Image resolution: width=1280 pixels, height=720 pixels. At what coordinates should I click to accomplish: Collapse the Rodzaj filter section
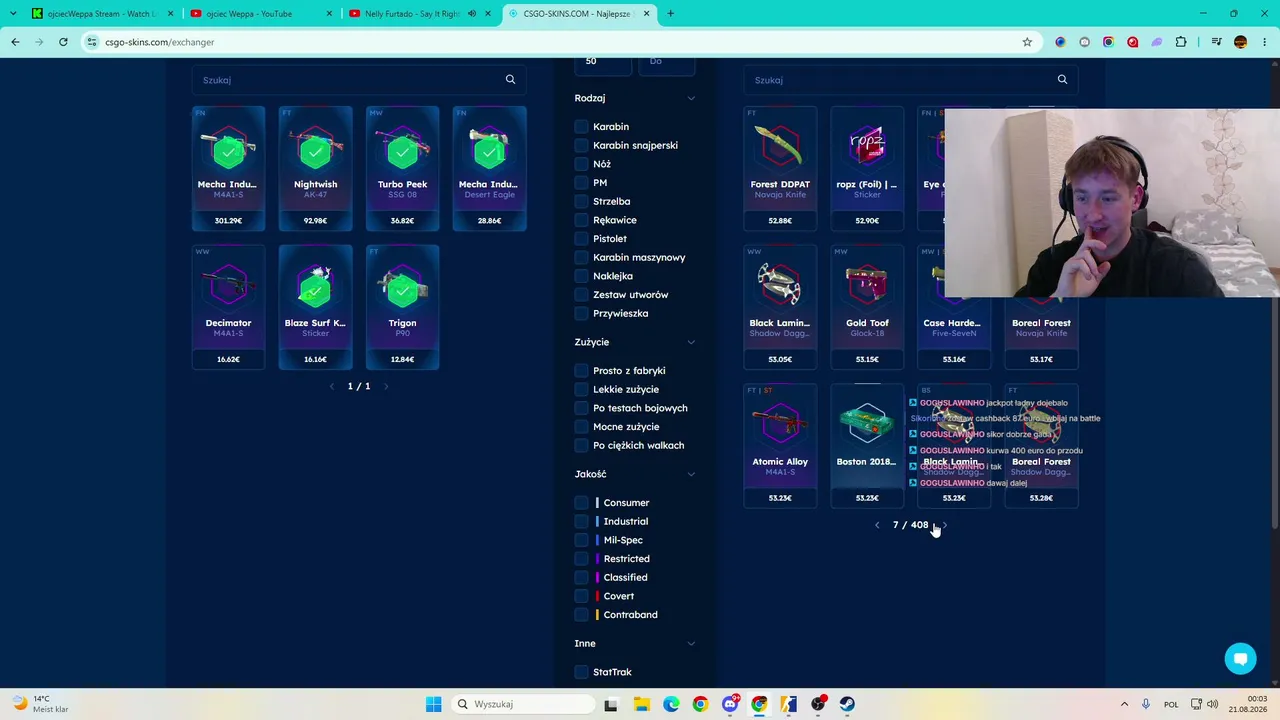tap(691, 98)
